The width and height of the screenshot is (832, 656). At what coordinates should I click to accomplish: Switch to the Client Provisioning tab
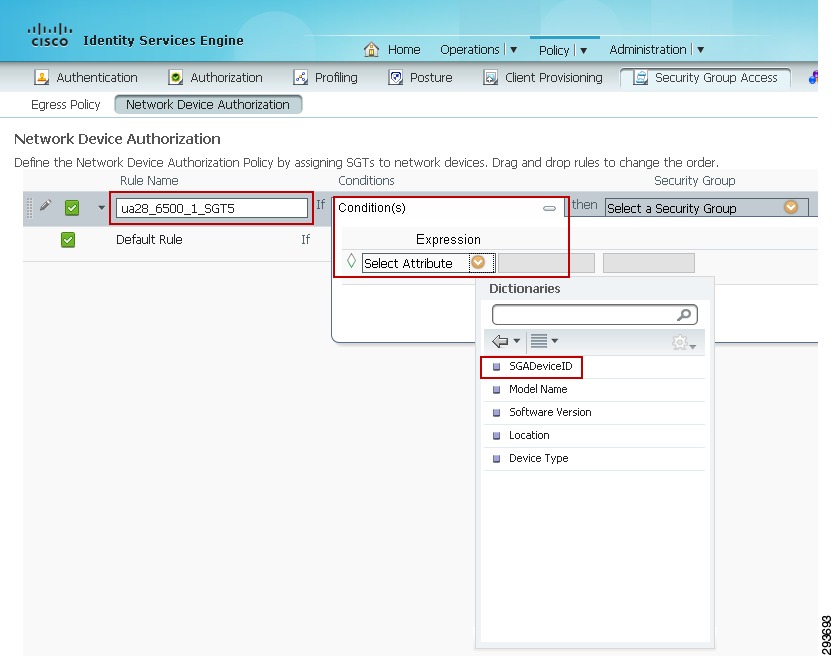(553, 77)
